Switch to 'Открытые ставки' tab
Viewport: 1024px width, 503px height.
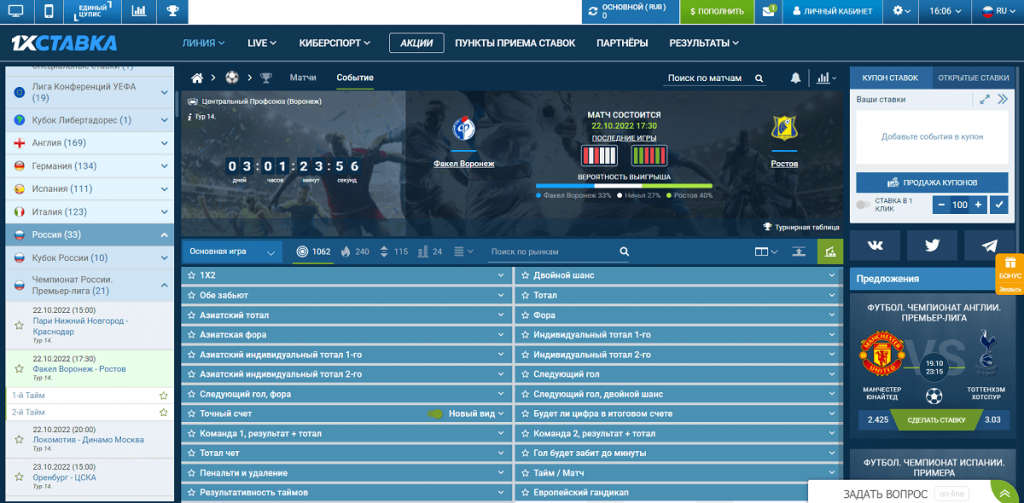click(x=973, y=78)
